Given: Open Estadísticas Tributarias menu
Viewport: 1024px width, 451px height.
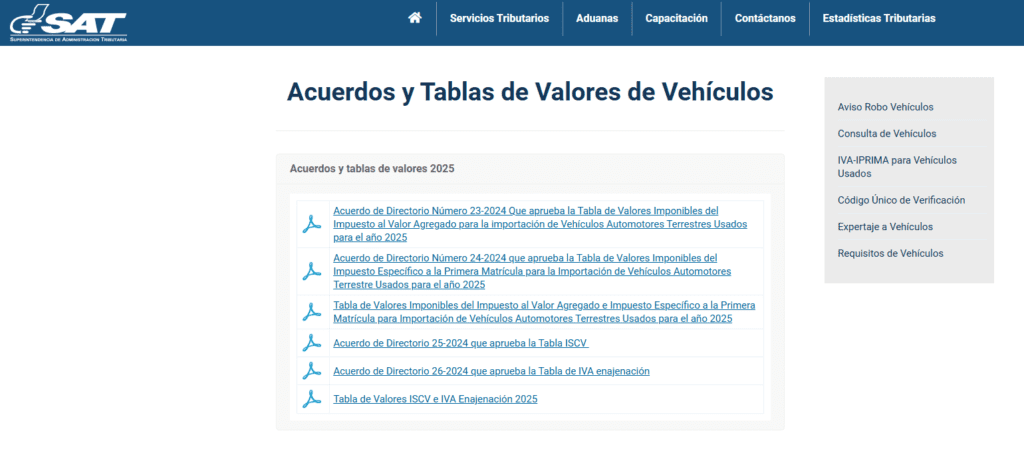Looking at the screenshot, I should click(x=878, y=18).
